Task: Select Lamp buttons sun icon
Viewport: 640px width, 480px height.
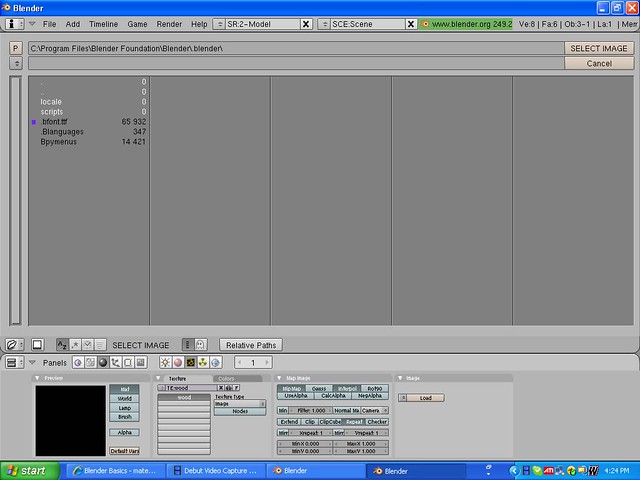Action: (165, 362)
